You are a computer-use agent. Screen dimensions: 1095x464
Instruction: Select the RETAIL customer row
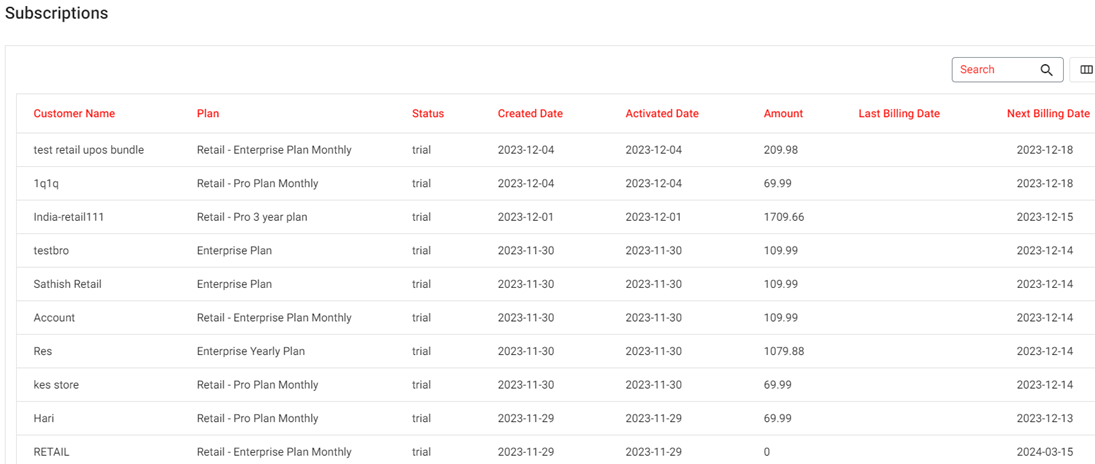tap(52, 452)
